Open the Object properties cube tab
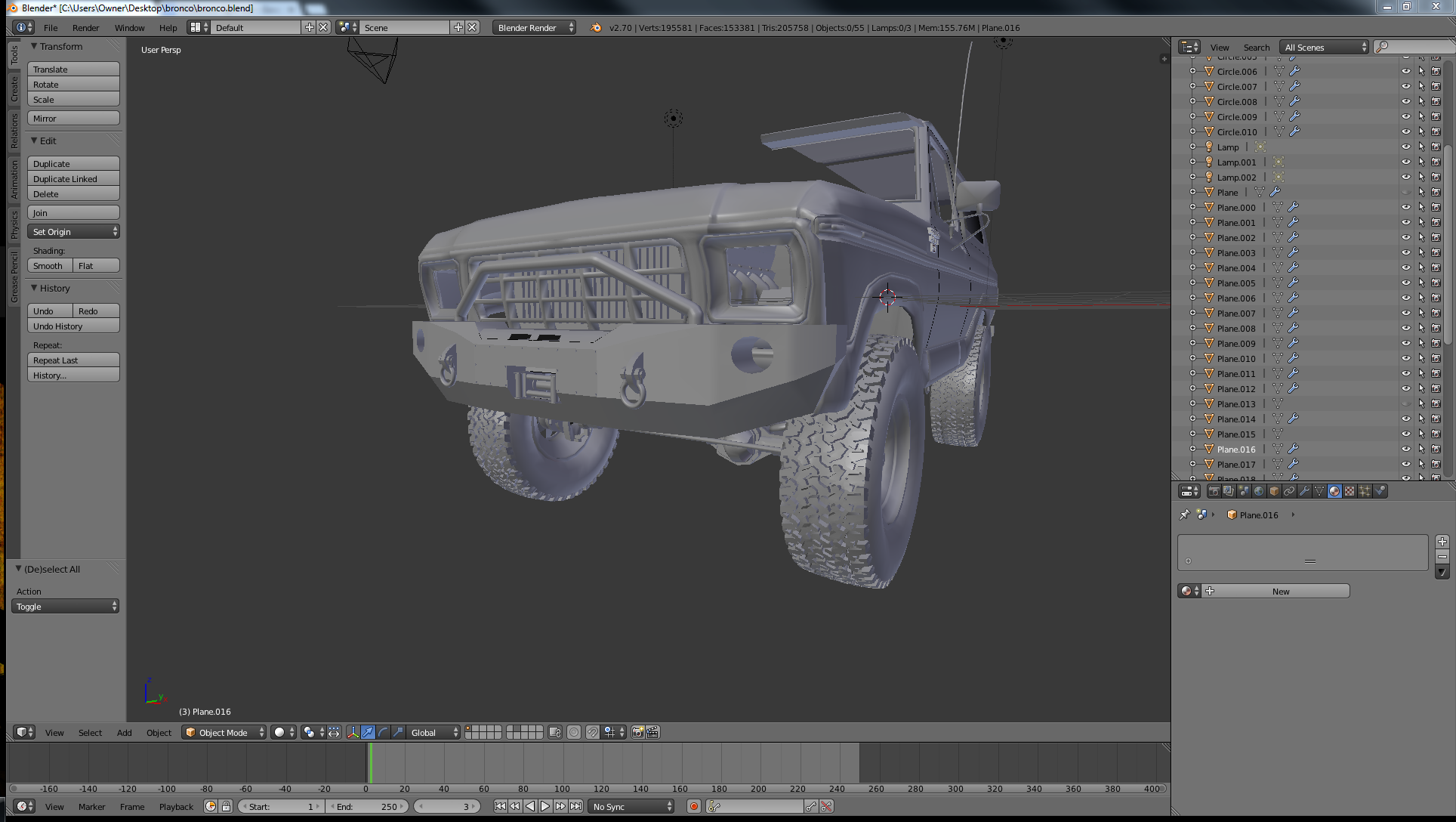This screenshot has height=822, width=1456. [x=1274, y=491]
